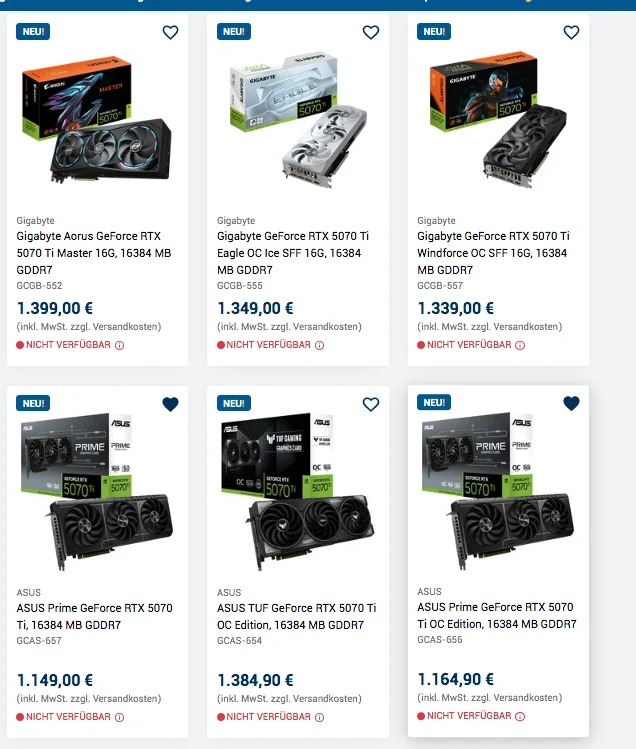
Task: Open ASUS TUF GeForce RTX 5070 Ti OC title
Action: (x=296, y=616)
